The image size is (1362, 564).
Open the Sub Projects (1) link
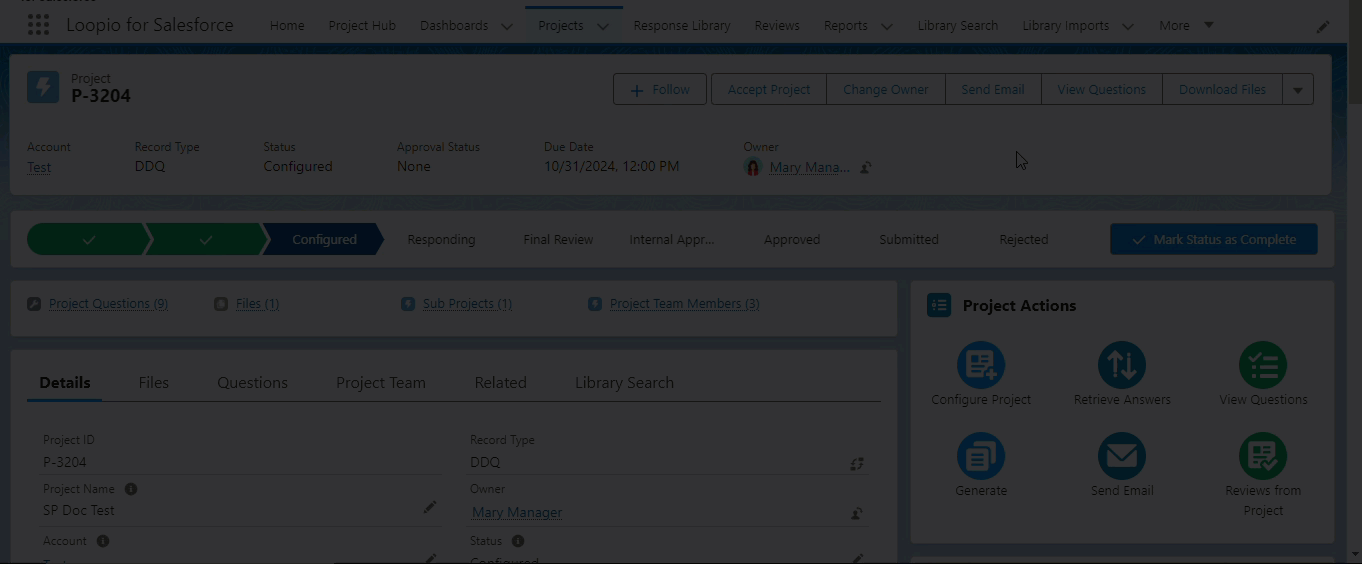point(467,304)
